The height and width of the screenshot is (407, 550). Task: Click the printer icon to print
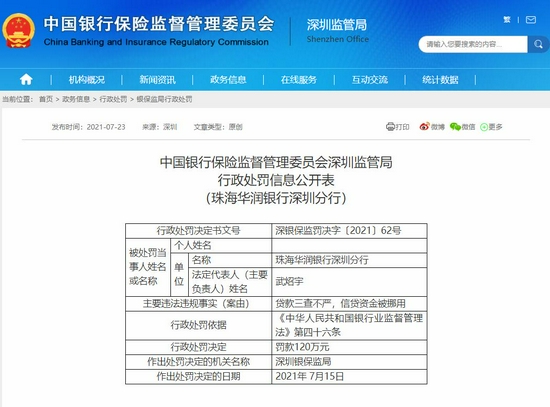390,127
